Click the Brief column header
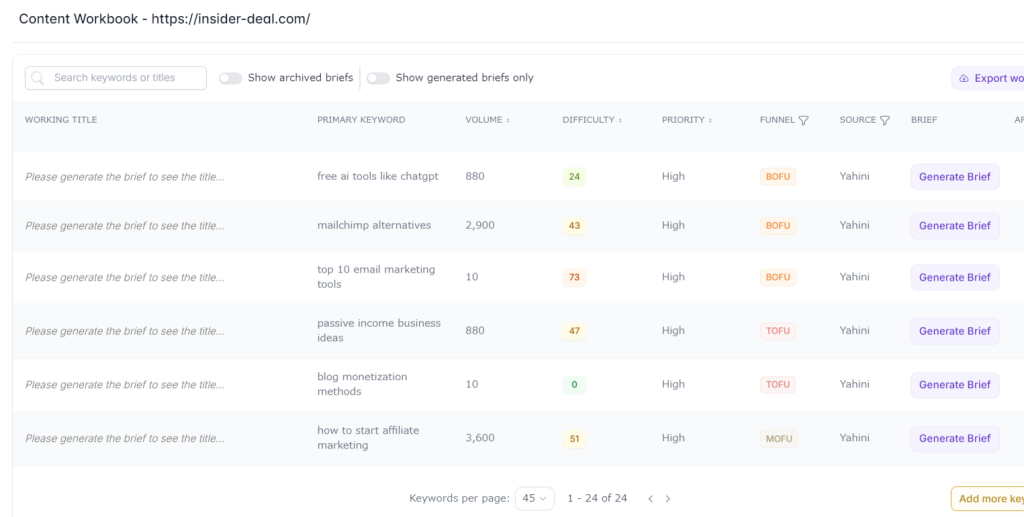 coord(924,120)
